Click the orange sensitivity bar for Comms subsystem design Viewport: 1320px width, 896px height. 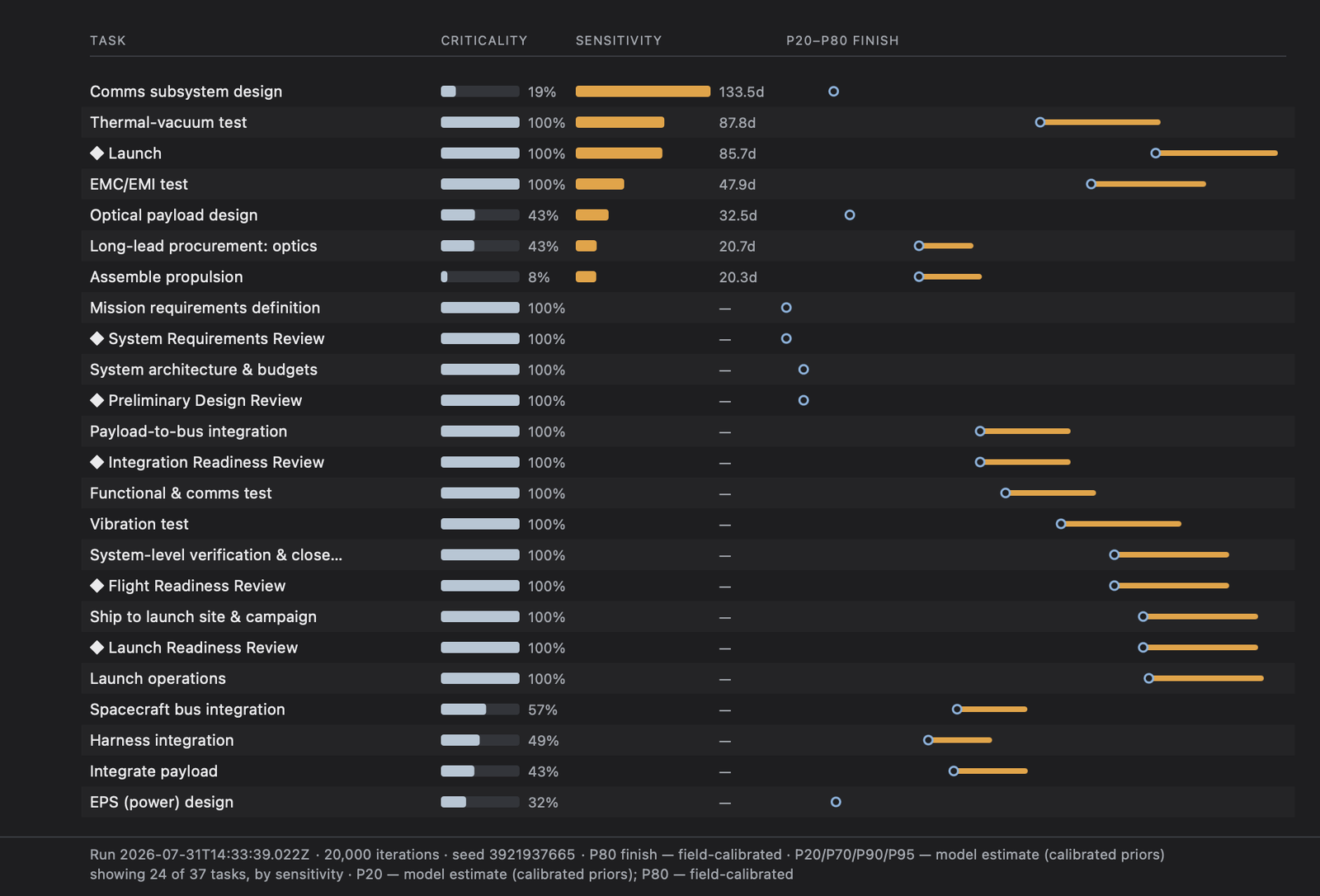643,92
